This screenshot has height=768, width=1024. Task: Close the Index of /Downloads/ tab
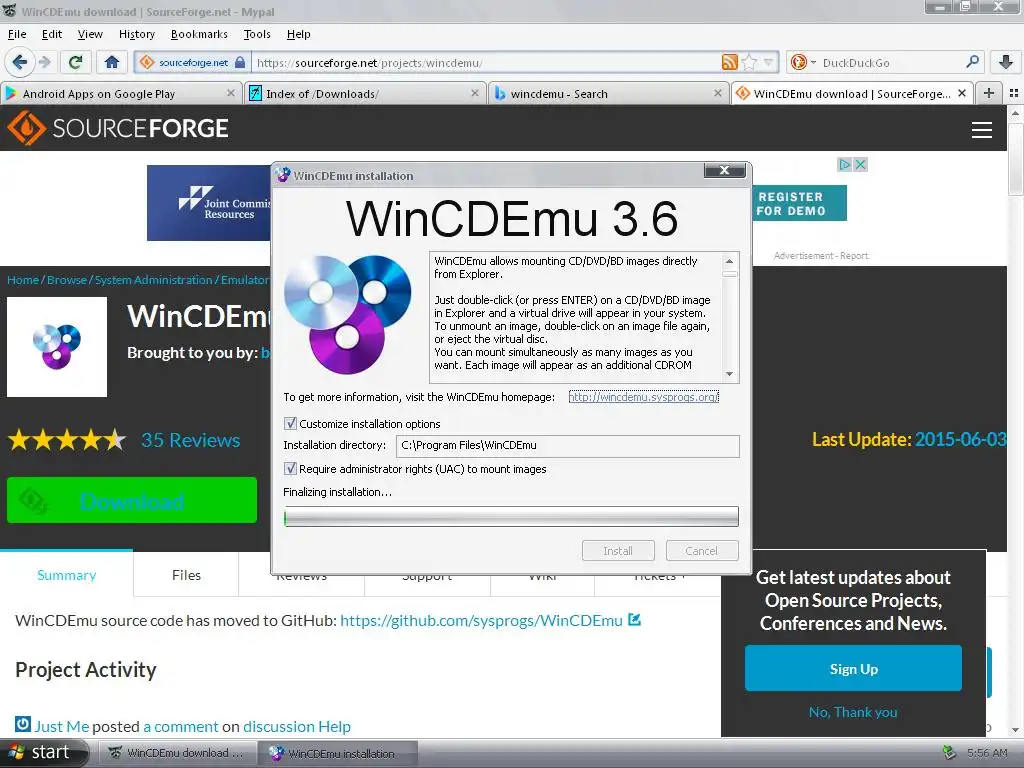(x=475, y=93)
